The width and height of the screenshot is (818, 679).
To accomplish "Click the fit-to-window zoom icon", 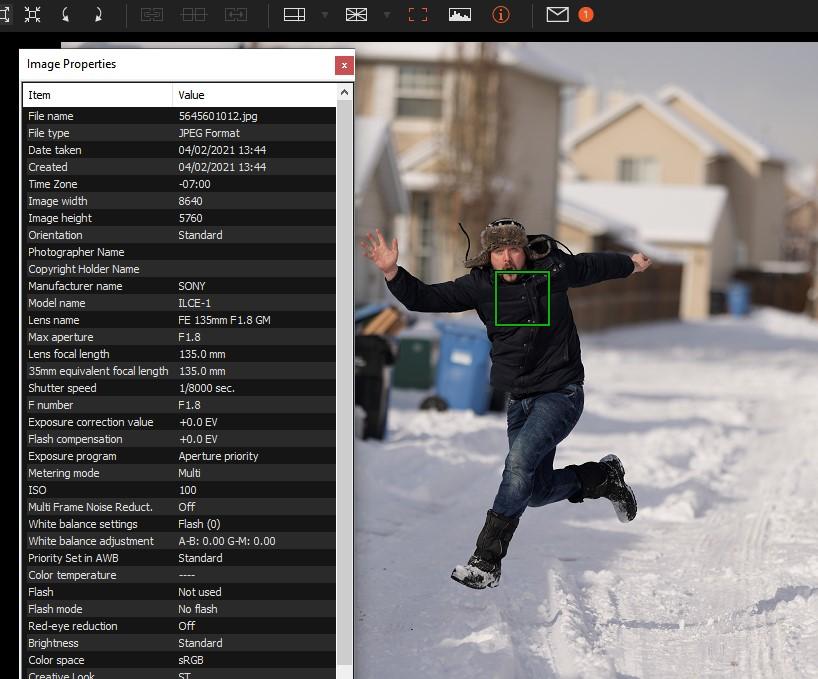I will point(32,15).
